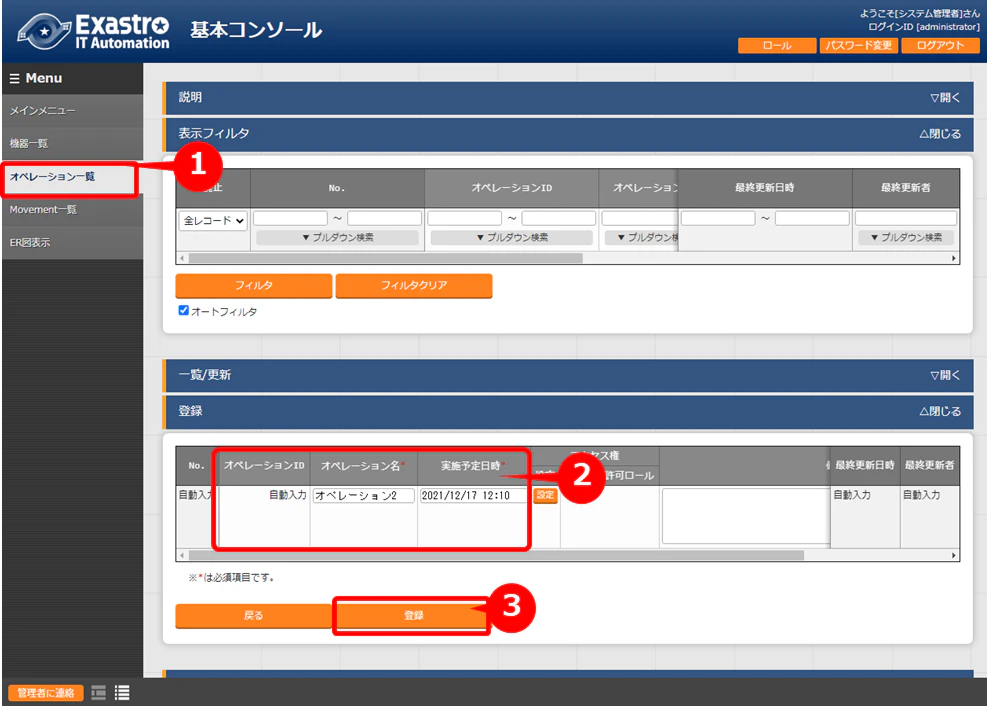Click the registration table right scroll arrow
The width and height of the screenshot is (987, 706).
point(954,556)
